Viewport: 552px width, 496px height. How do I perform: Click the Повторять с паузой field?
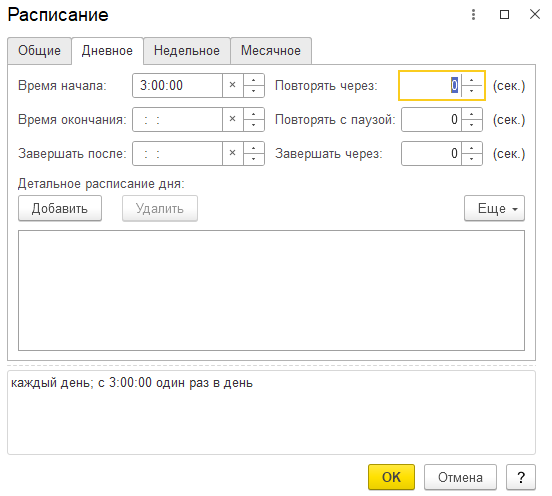431,120
